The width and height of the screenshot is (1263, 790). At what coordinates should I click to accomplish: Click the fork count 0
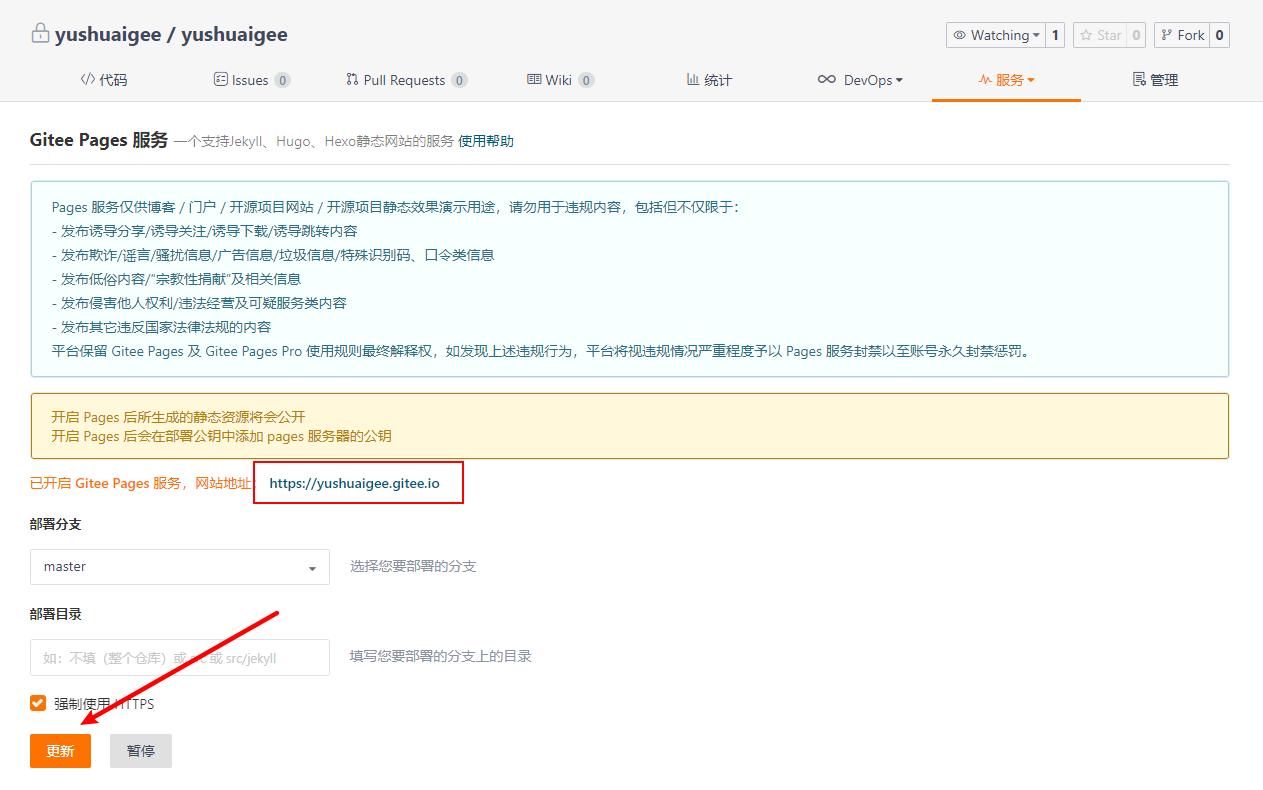(x=1219, y=35)
